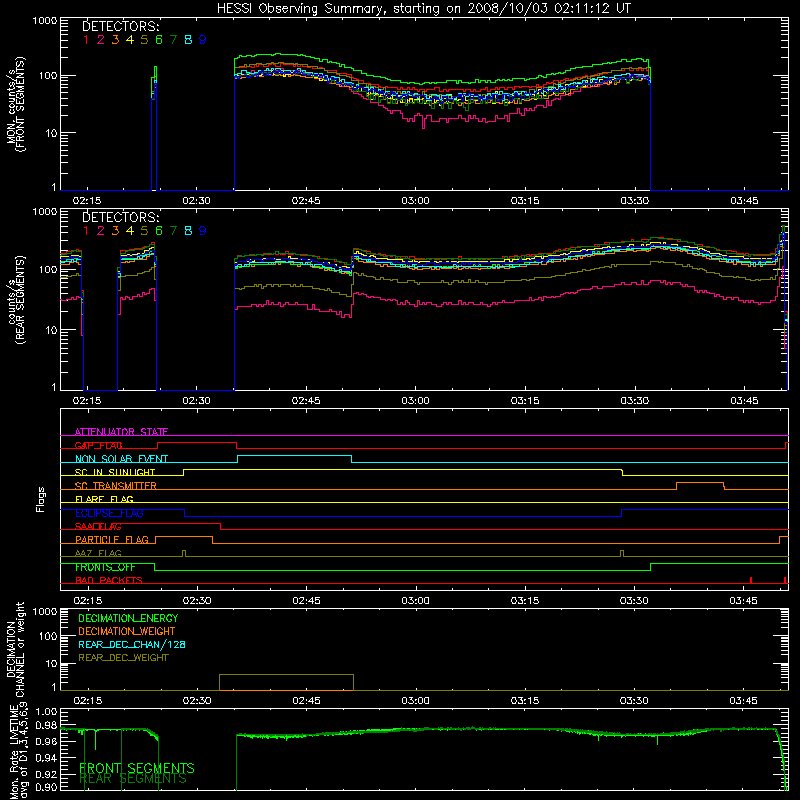
Task: Click detector 3 in rear segments legend
Action: 115,231
